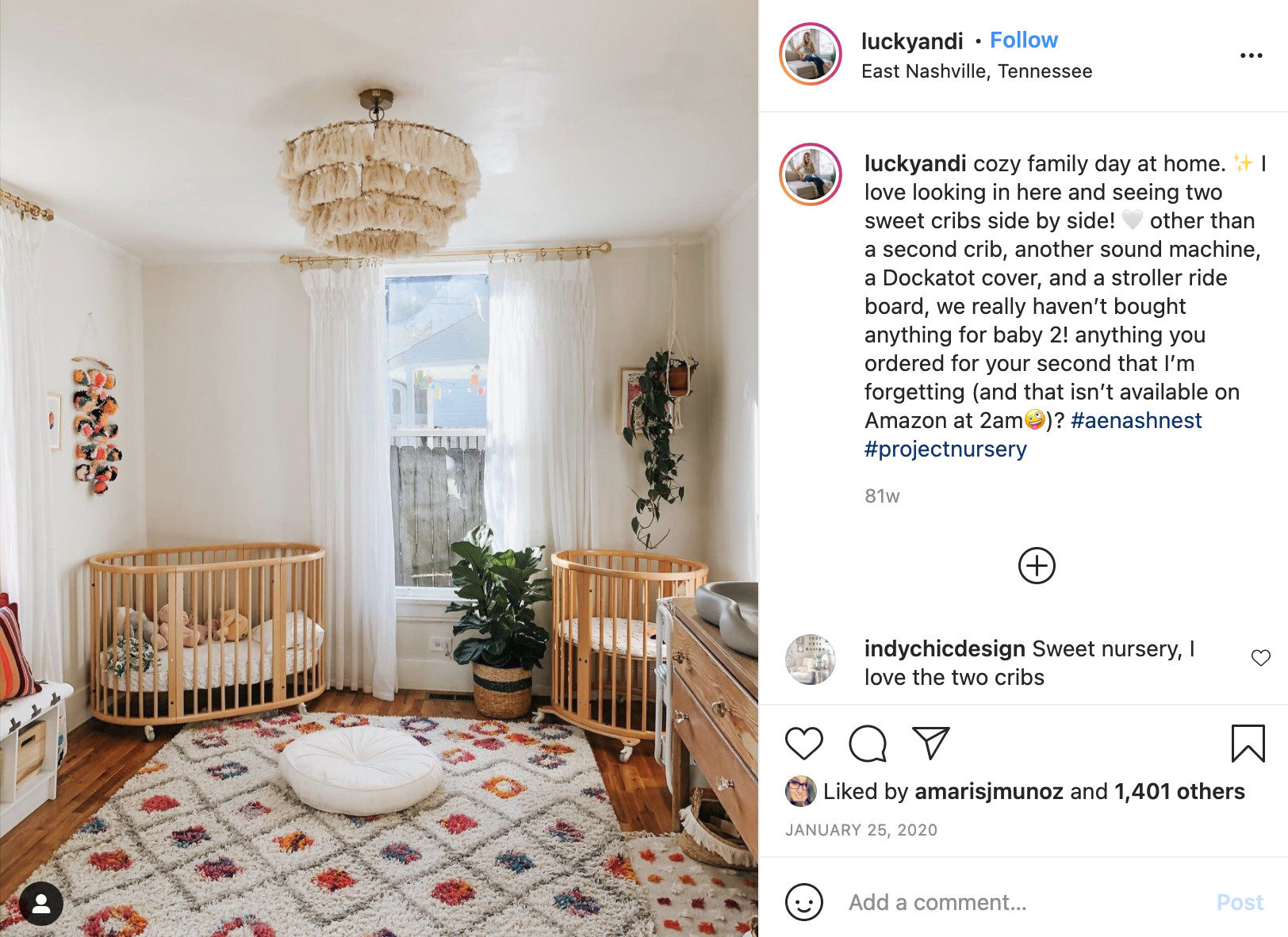Click the January 25, 2020 timestamp
The image size is (1288, 937).
tap(861, 830)
